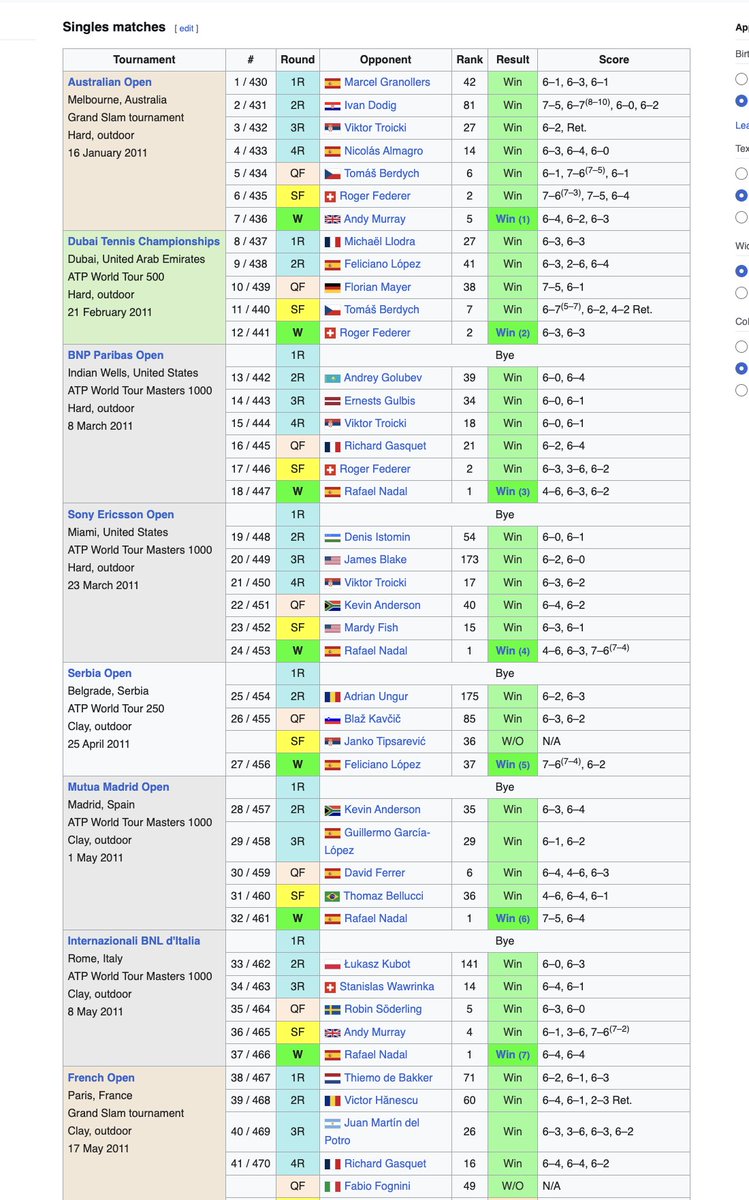Open Robin Söderling player page
The width and height of the screenshot is (749, 1200).
tap(383, 1009)
